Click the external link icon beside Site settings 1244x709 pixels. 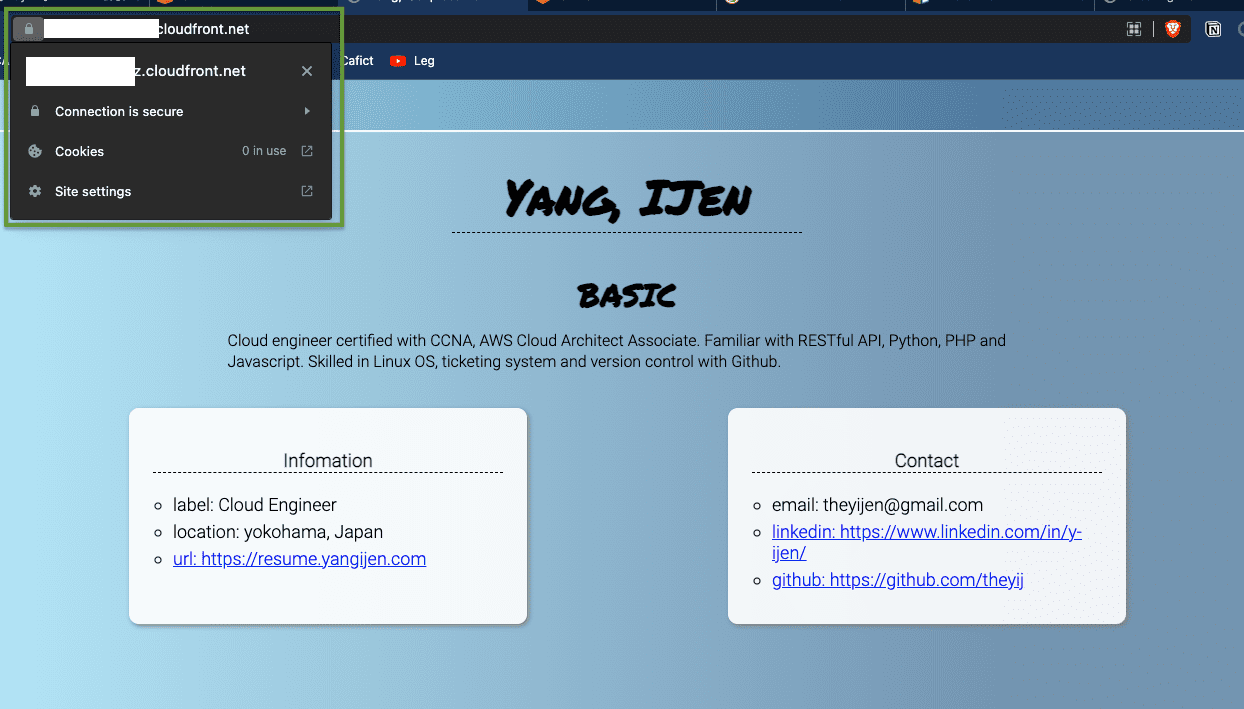[307, 191]
